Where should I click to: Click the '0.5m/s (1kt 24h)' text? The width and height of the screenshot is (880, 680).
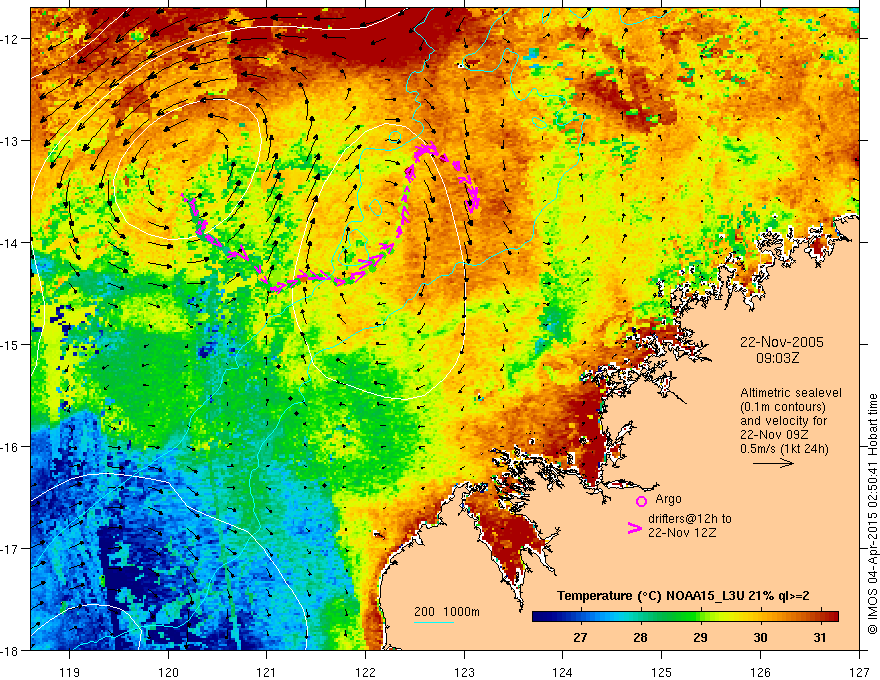point(784,448)
